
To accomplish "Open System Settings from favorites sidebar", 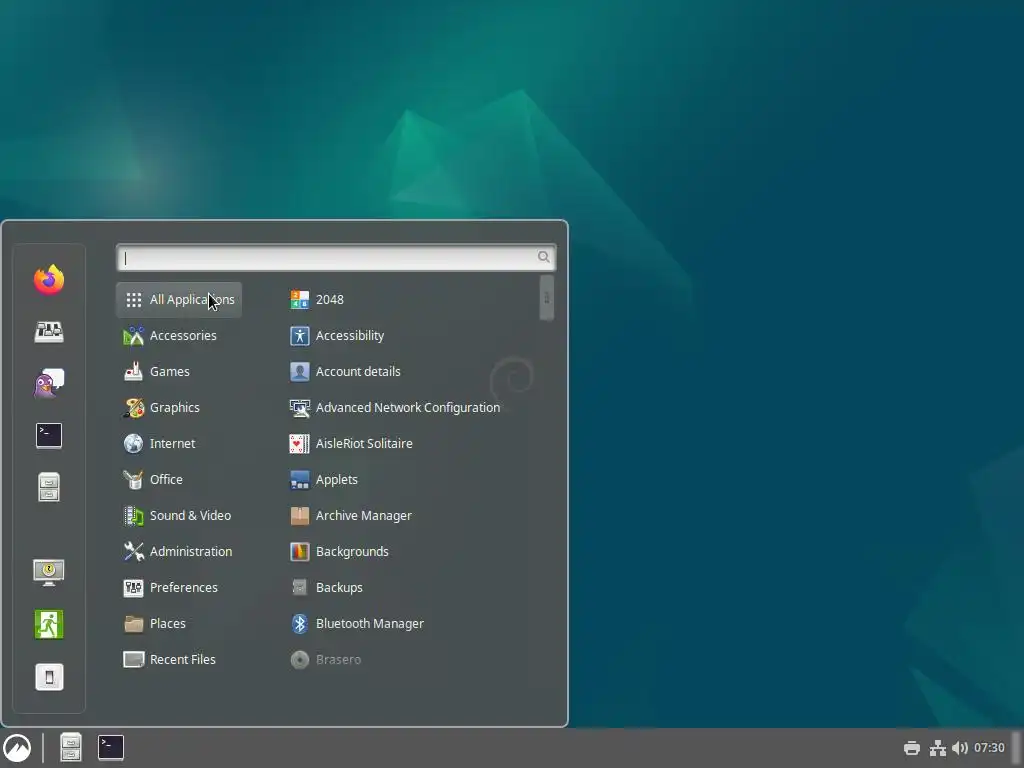I will 49,332.
